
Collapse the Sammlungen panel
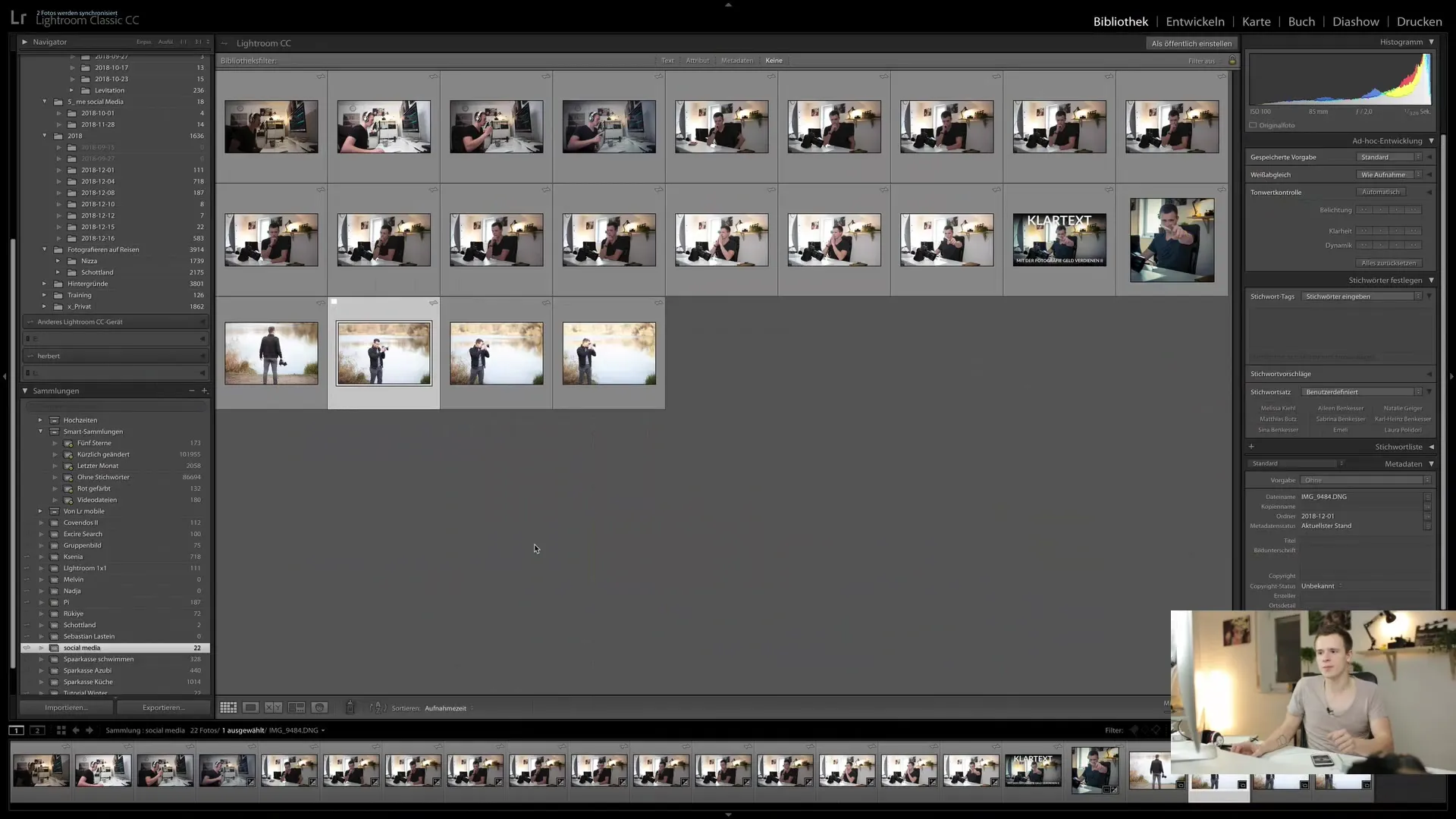coord(25,391)
